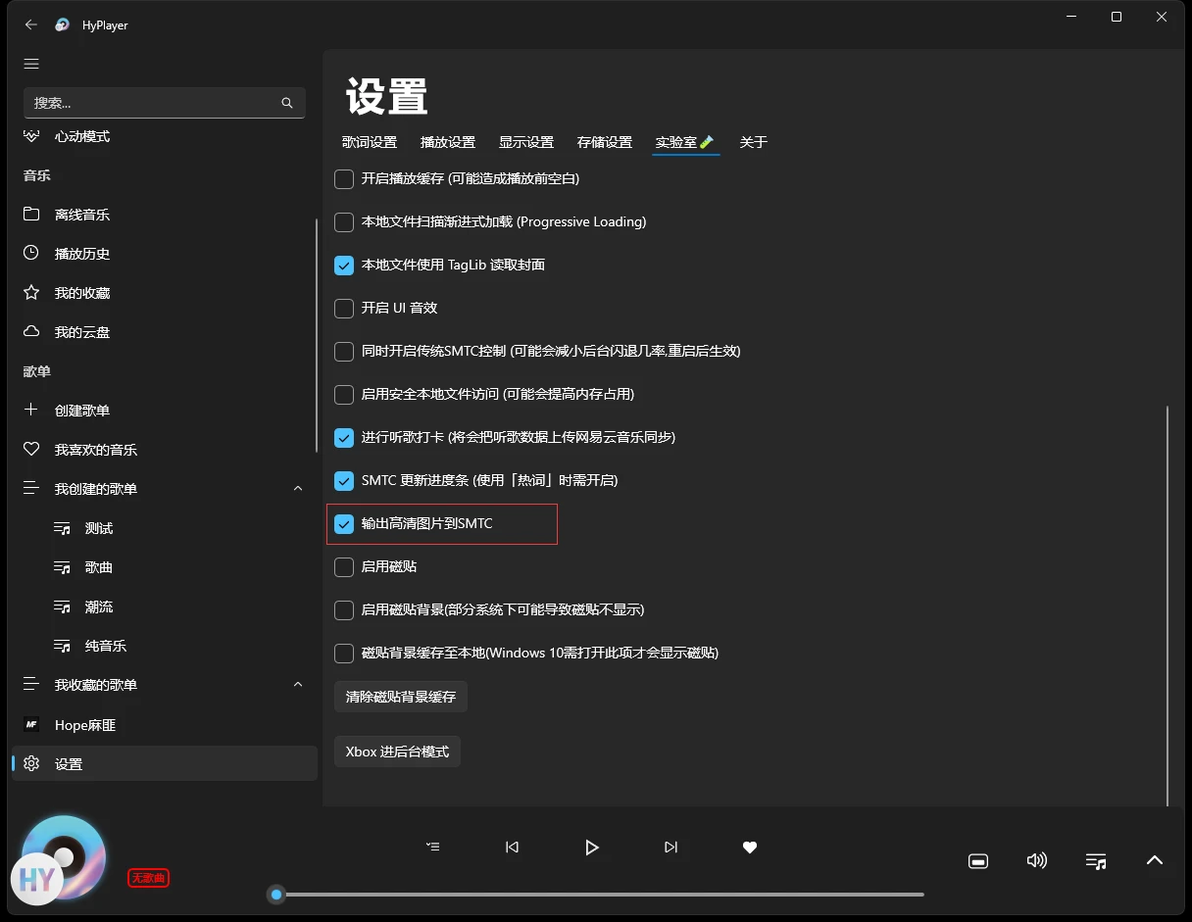Open 我的云盘 cloud icon
Image resolution: width=1192 pixels, height=922 pixels.
point(31,331)
